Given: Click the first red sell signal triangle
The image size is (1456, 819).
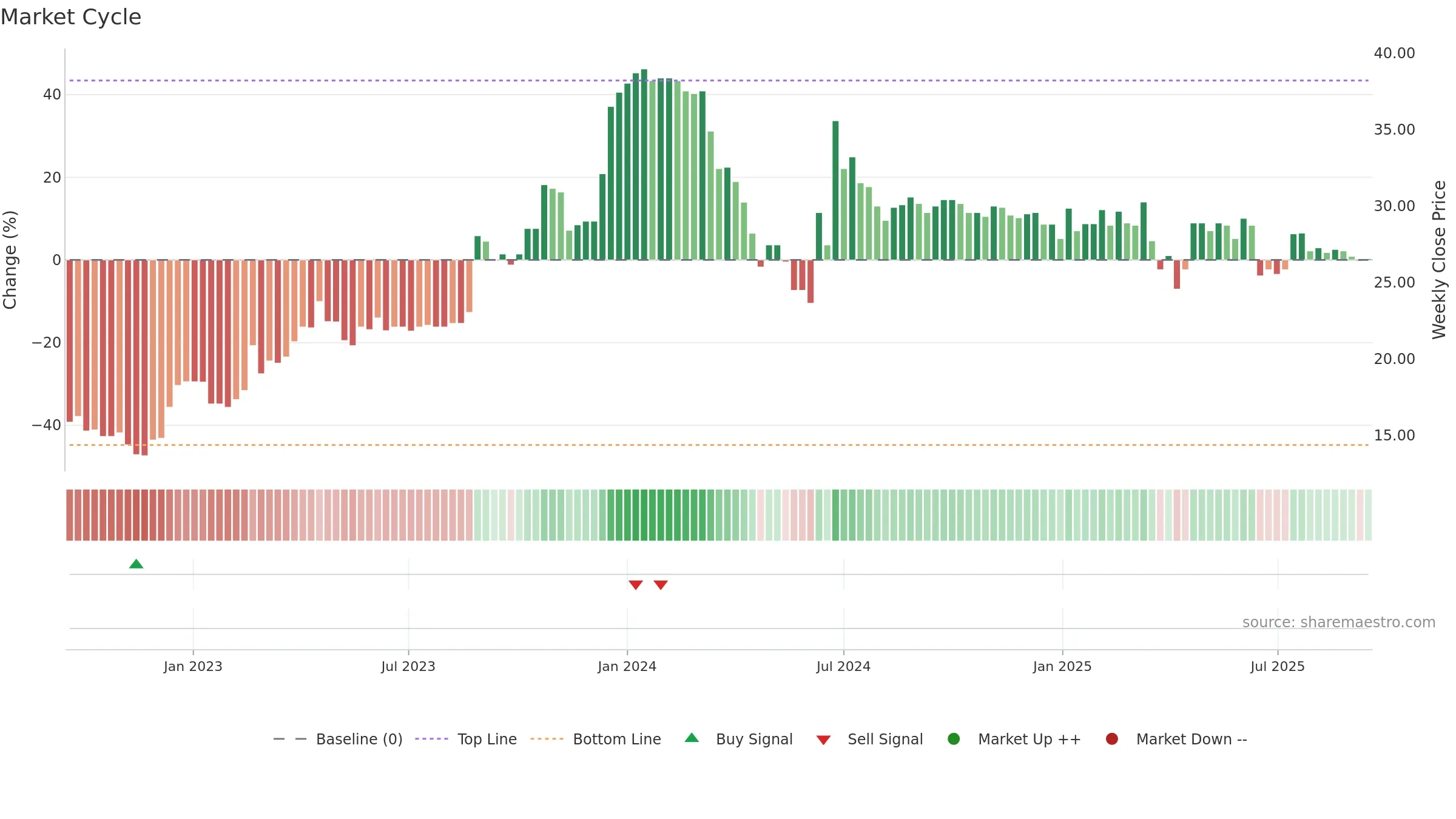Looking at the screenshot, I should [x=635, y=585].
